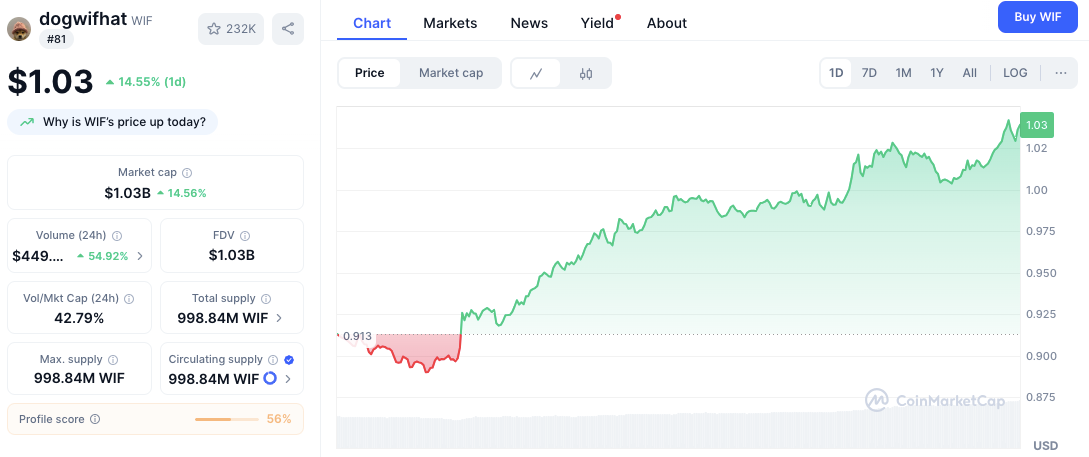Open the Markets tab
1089x457 pixels.
click(x=450, y=23)
